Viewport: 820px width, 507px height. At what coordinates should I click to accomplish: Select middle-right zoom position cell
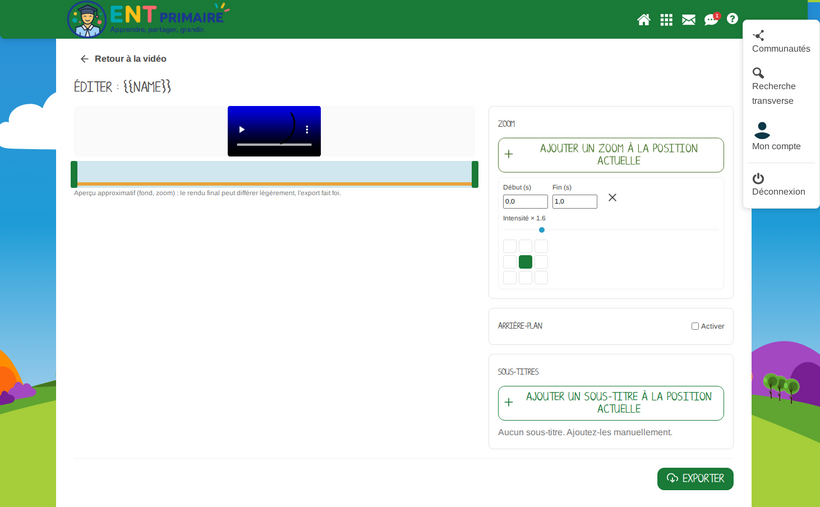pos(541,262)
